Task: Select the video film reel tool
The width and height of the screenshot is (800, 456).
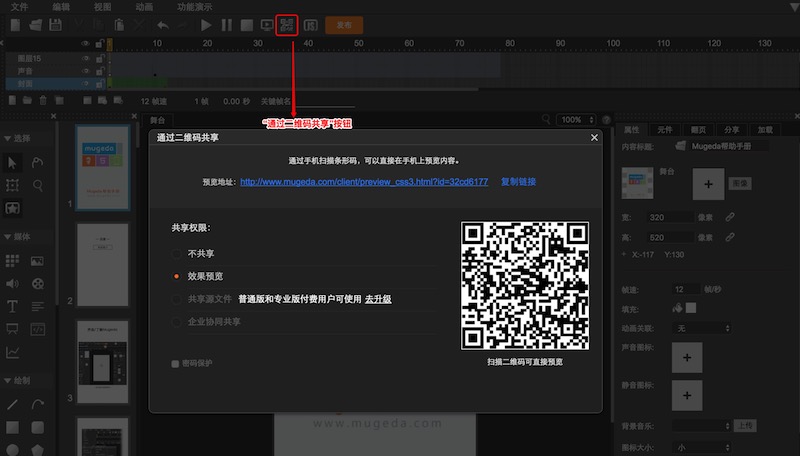Action: 38,284
